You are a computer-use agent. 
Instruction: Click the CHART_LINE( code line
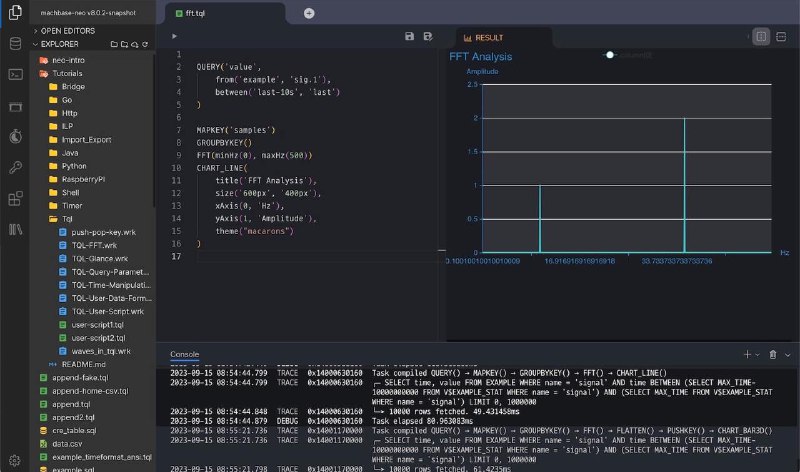tap(222, 168)
